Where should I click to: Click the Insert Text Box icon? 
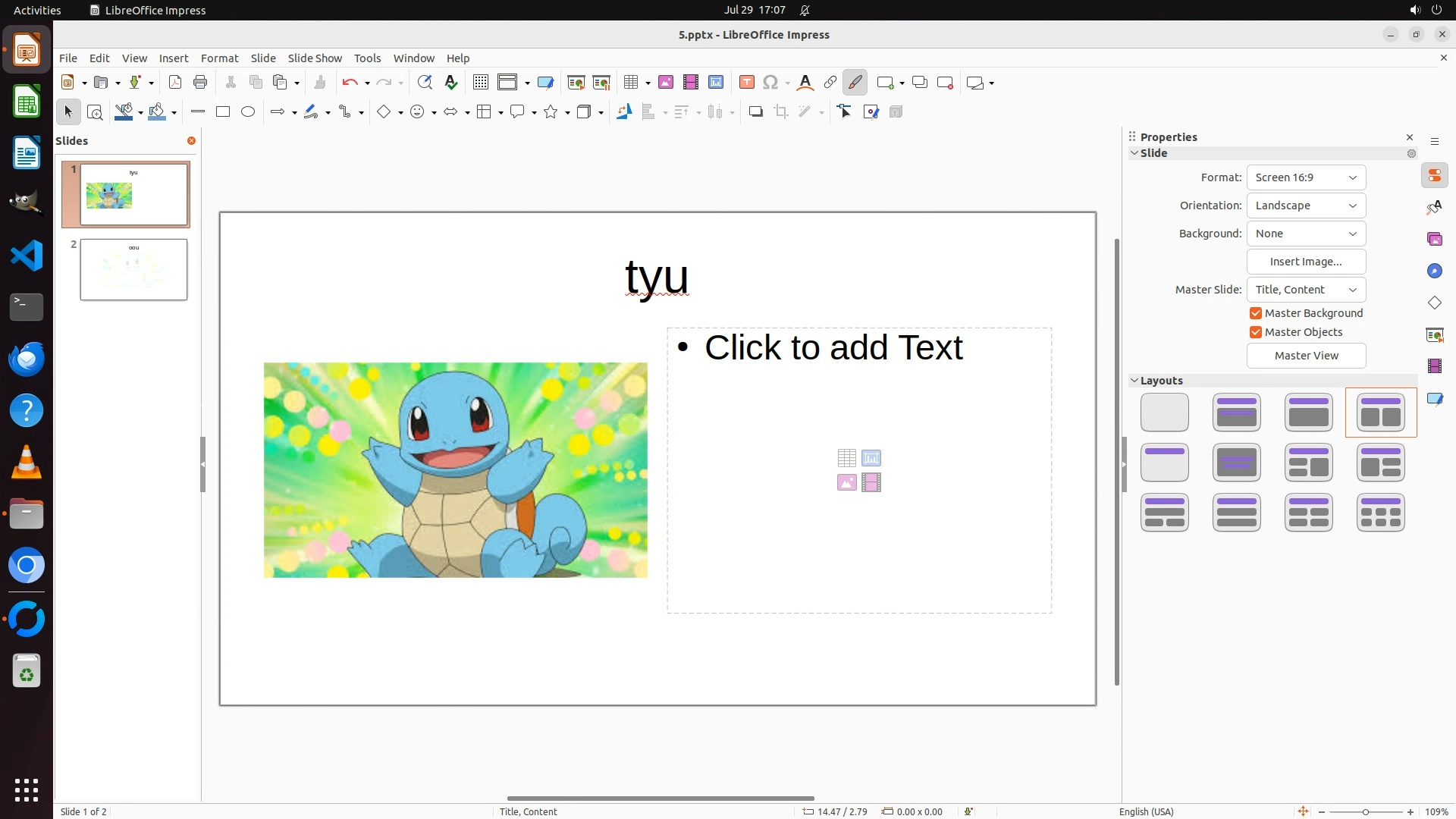[x=747, y=83]
